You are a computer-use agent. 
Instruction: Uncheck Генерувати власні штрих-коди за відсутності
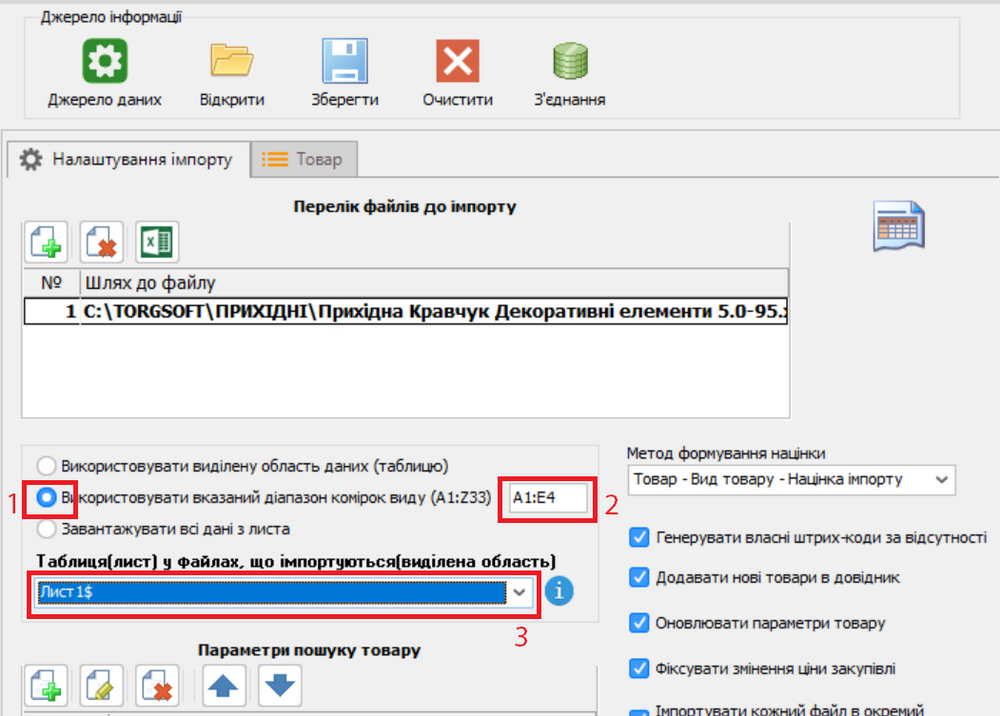pos(640,538)
